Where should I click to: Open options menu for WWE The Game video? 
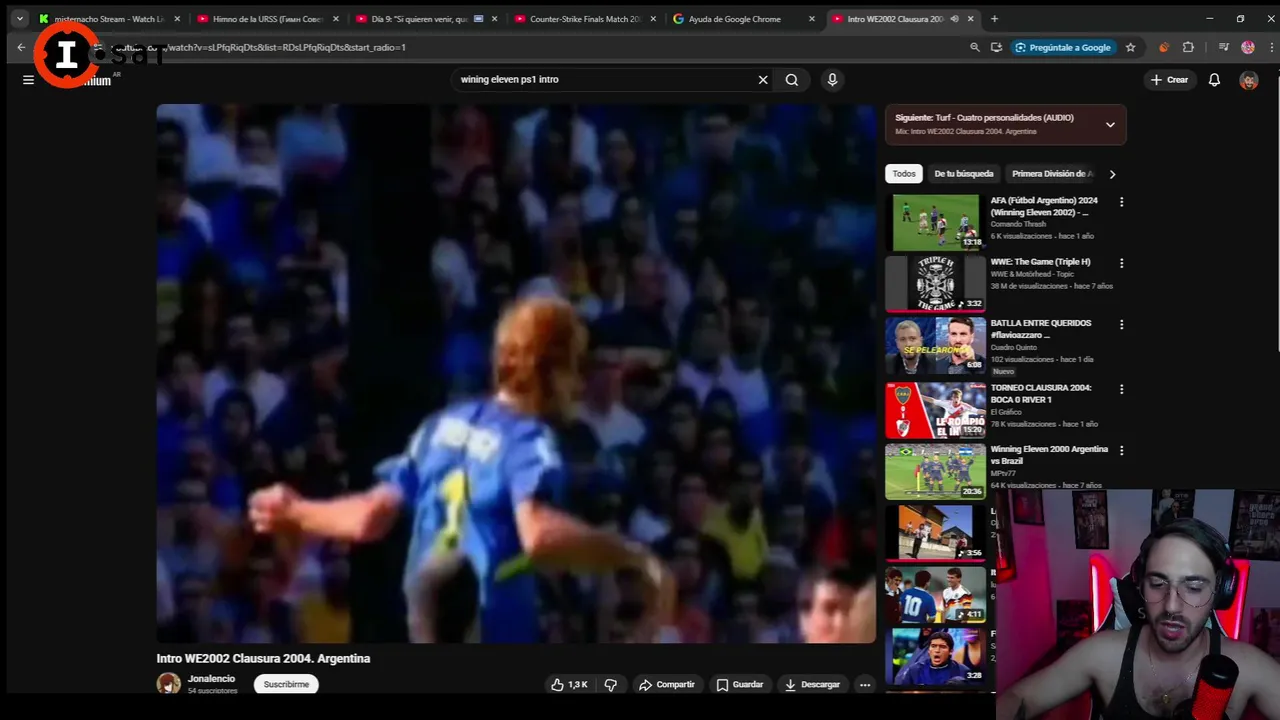1121,263
